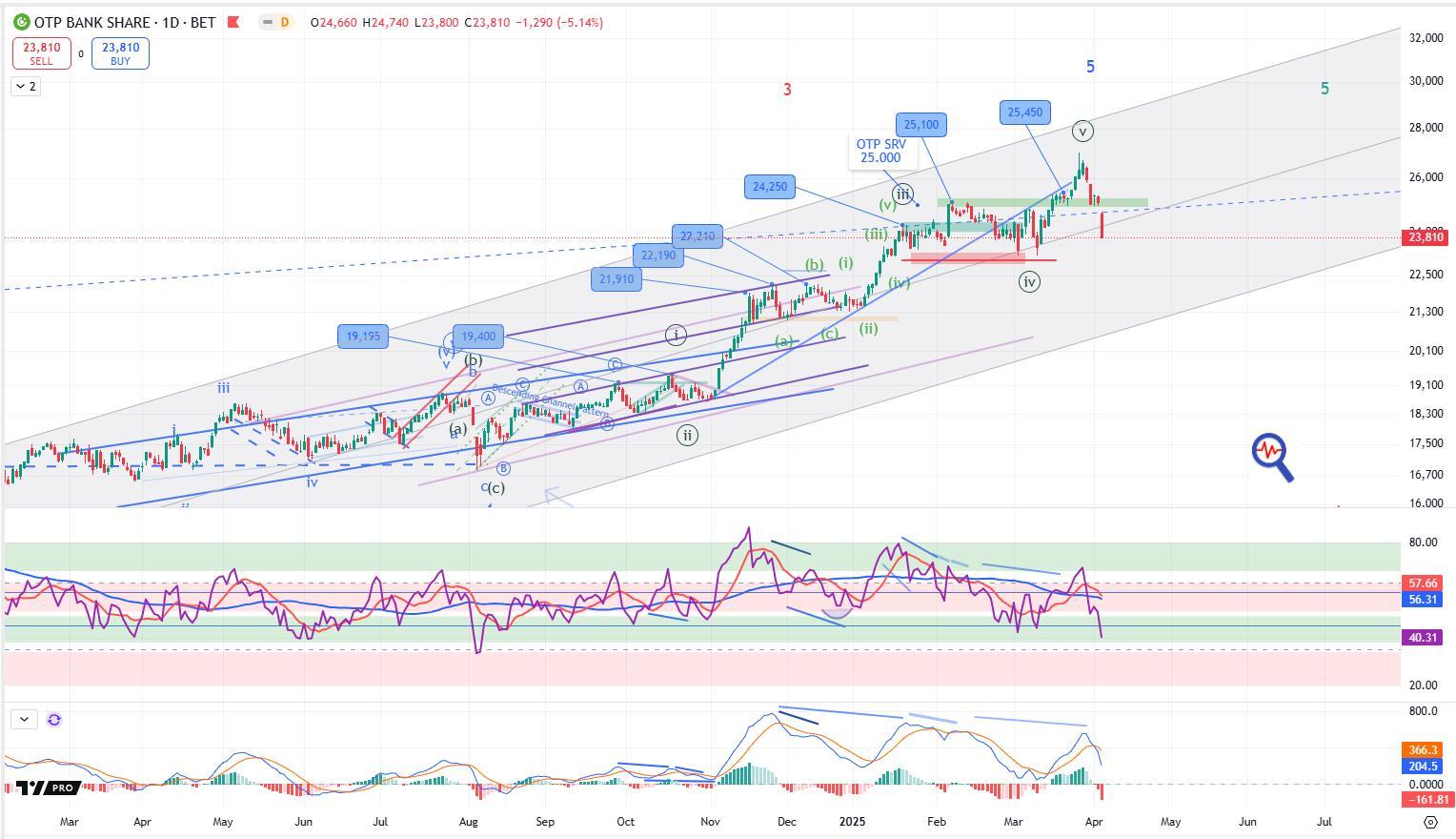Click the 32,000 price scale label

[1426, 38]
